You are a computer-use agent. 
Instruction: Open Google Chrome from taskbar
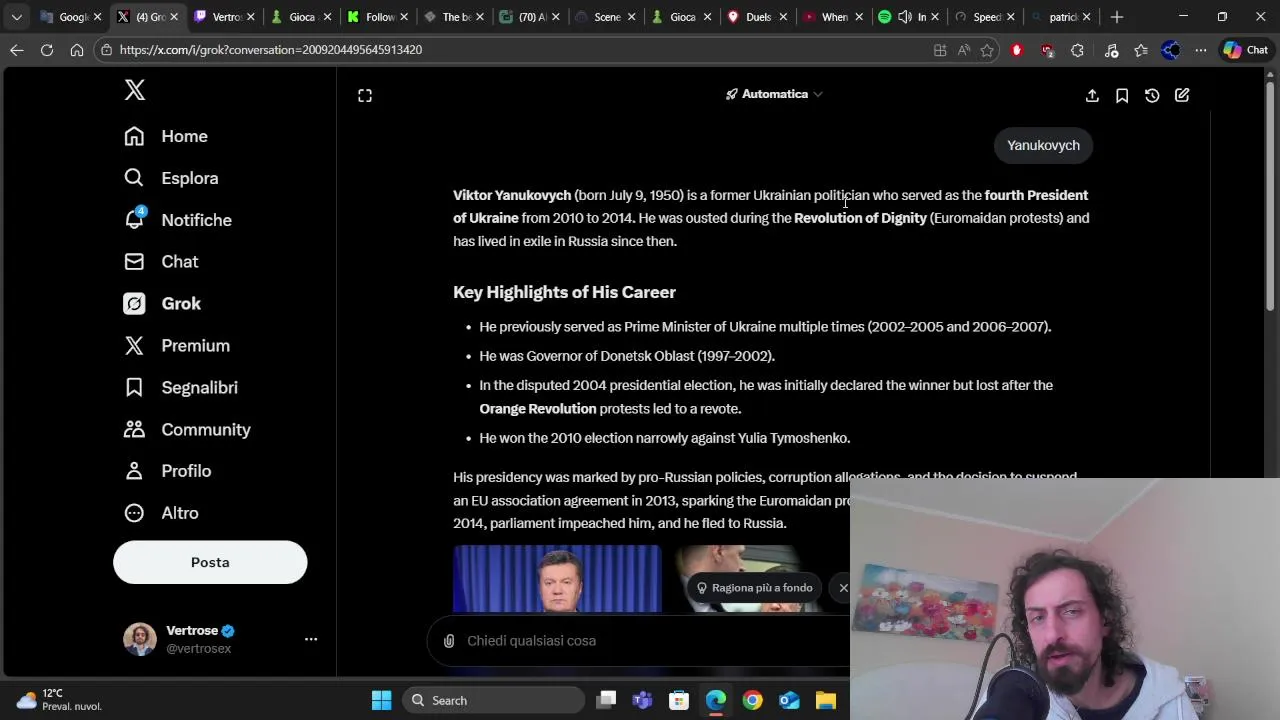point(752,700)
